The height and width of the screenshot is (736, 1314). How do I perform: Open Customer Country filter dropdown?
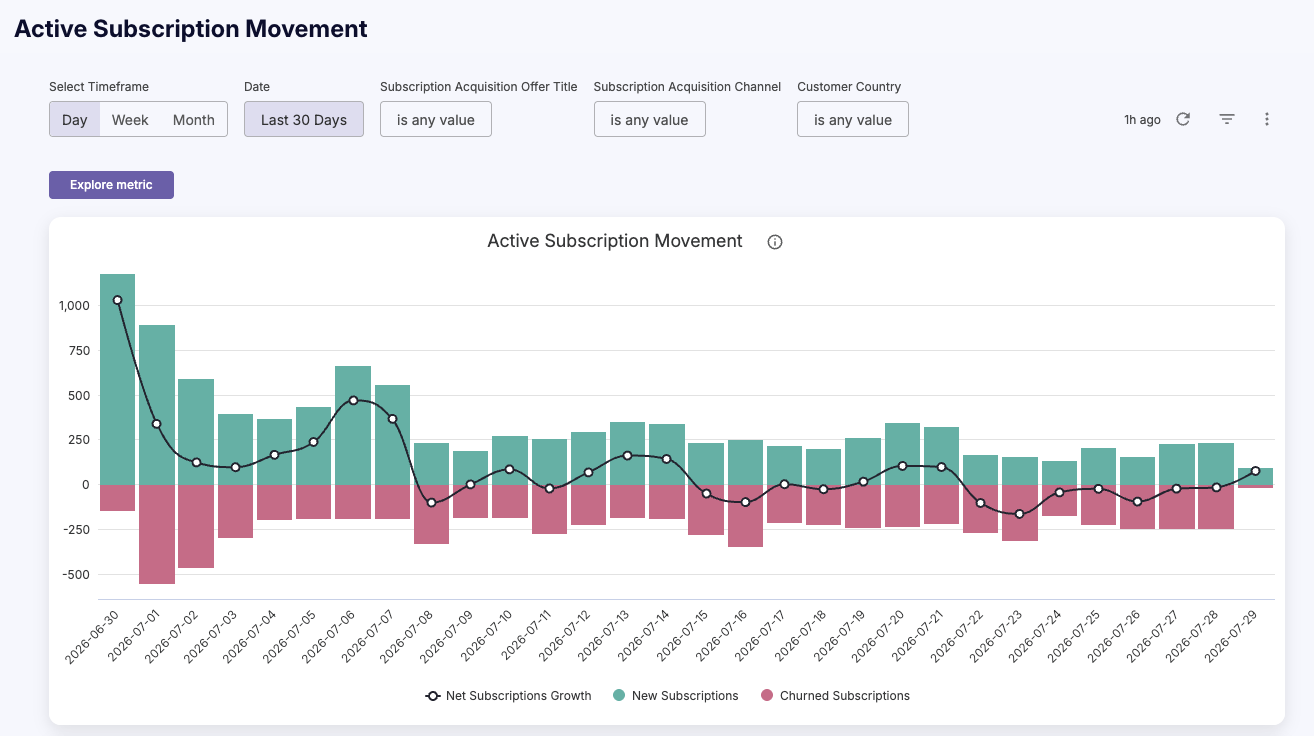[x=853, y=119]
